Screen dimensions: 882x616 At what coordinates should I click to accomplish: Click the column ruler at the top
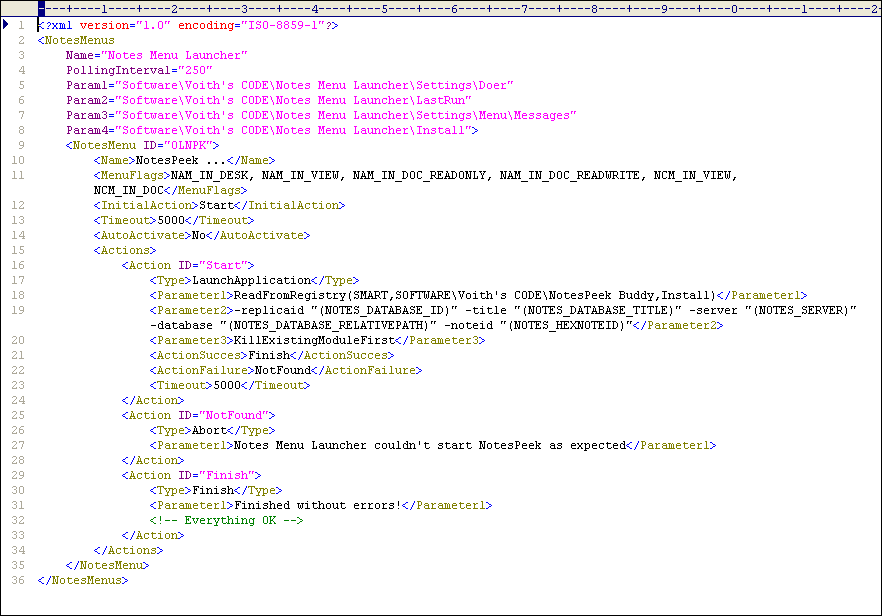point(460,8)
